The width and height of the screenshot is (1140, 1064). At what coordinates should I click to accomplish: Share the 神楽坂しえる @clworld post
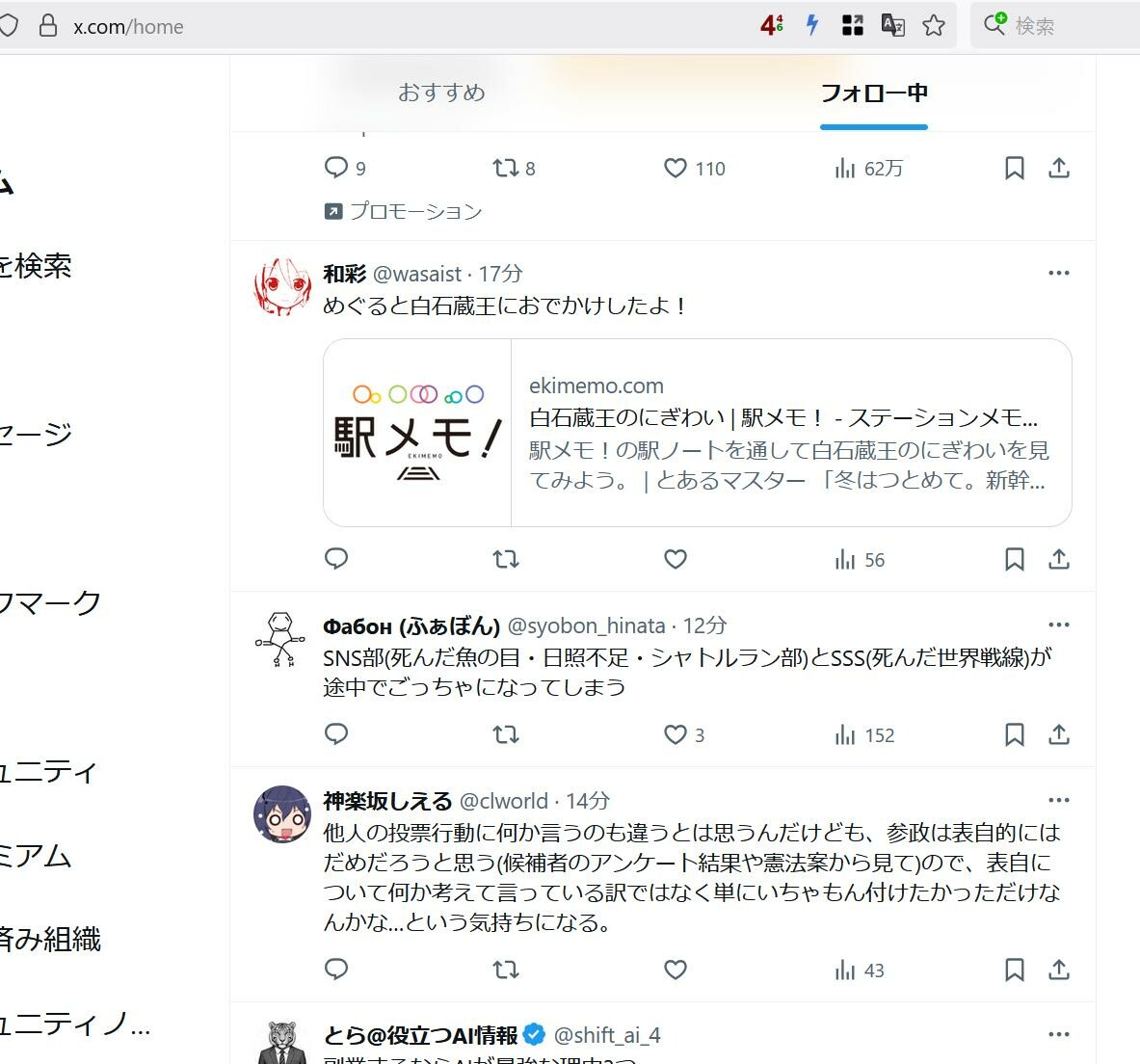pos(1058,970)
